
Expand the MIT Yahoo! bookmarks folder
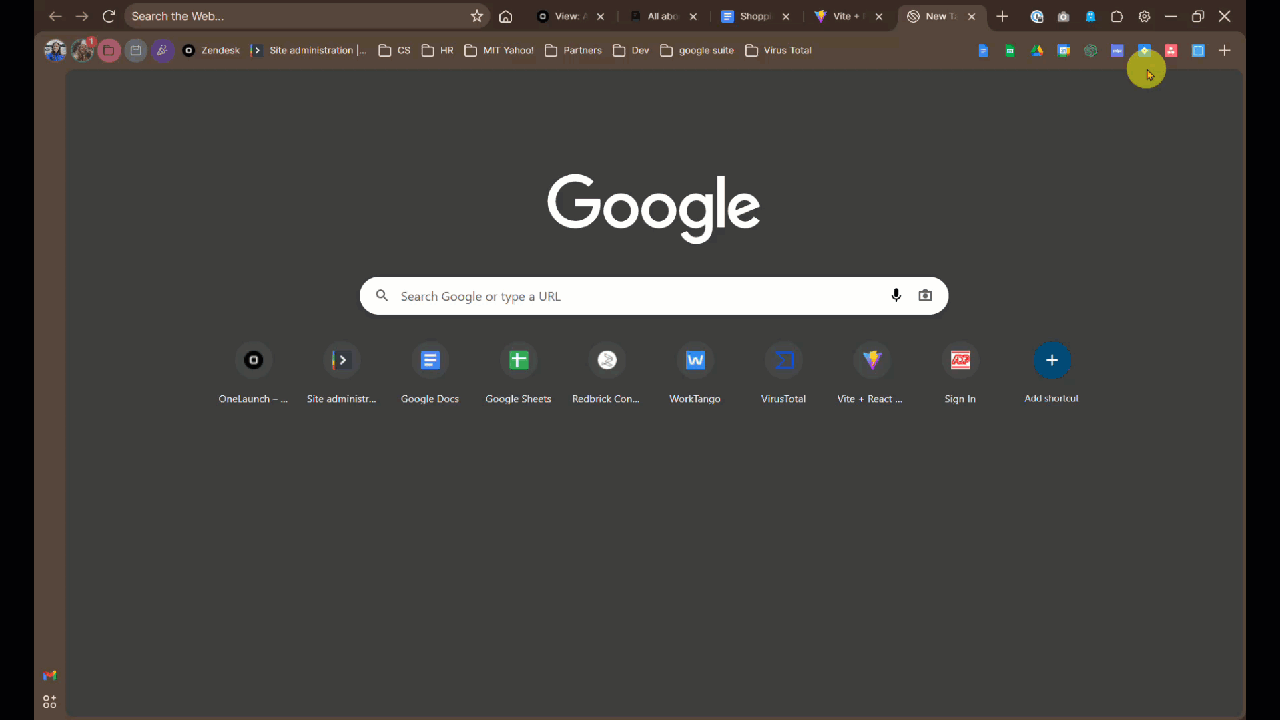click(499, 50)
